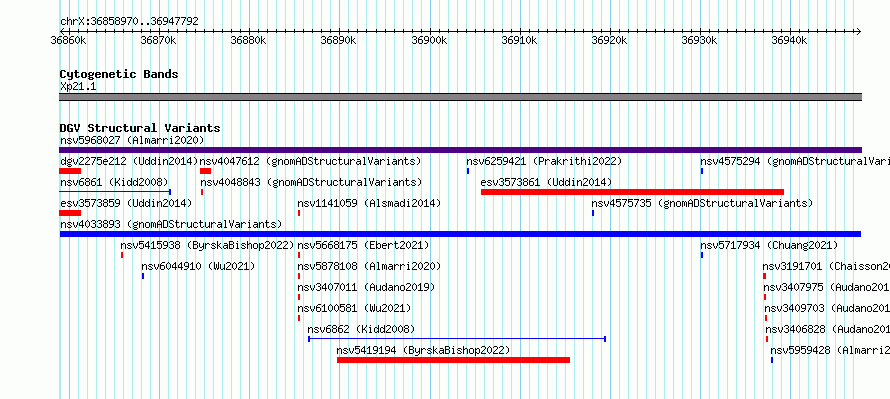The width and height of the screenshot is (890, 399).
Task: Click the 36900k ruler tick label
Action: click(428, 40)
